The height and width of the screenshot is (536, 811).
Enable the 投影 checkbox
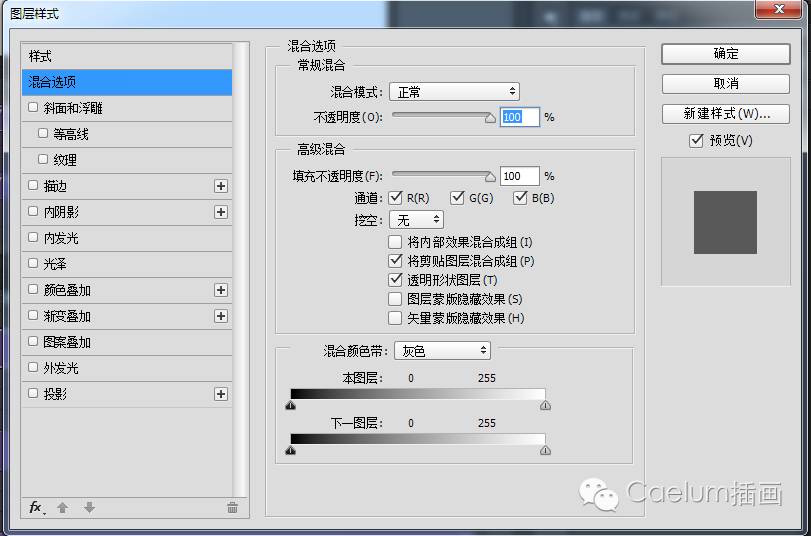pyautogui.click(x=33, y=393)
